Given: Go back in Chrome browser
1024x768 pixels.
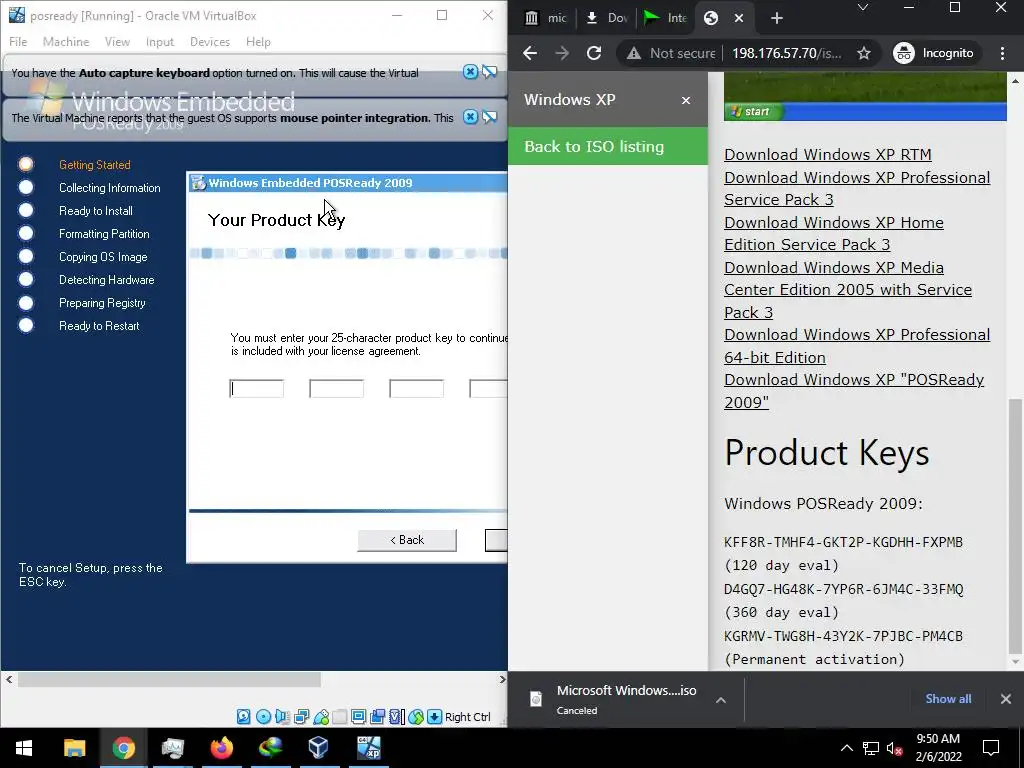Looking at the screenshot, I should [530, 53].
